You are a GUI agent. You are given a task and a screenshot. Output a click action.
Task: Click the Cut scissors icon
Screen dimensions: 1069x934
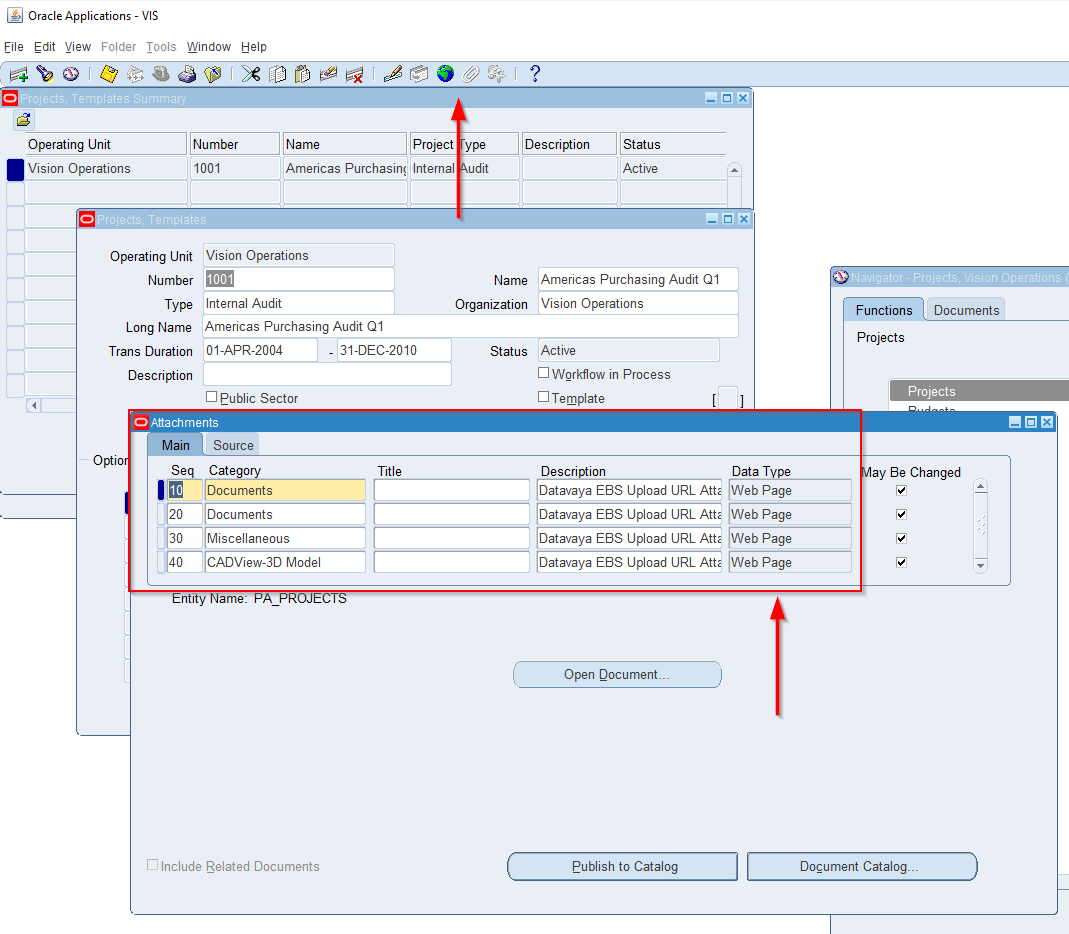251,74
